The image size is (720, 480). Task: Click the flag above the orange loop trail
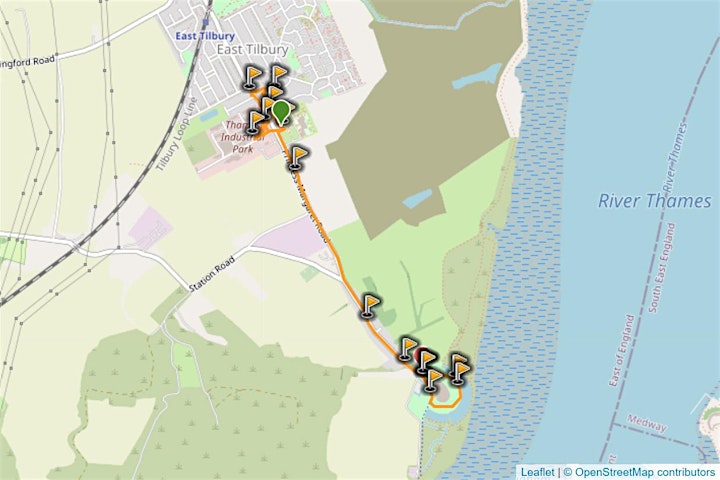coord(433,381)
